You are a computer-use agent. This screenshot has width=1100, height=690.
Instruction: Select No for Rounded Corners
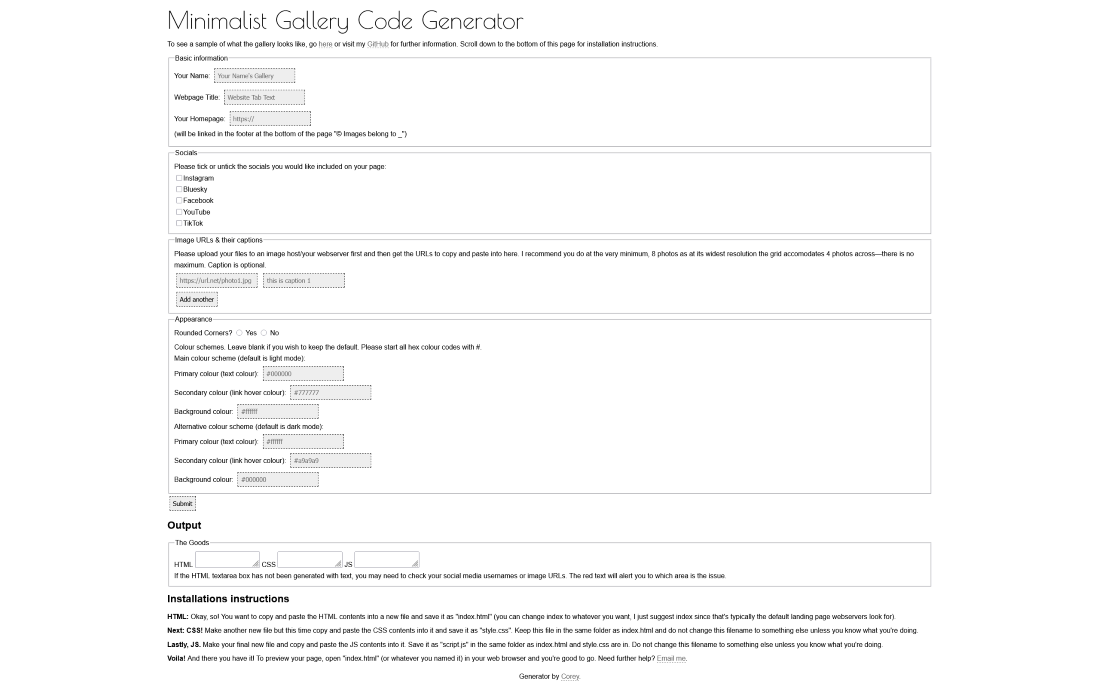pyautogui.click(x=264, y=333)
